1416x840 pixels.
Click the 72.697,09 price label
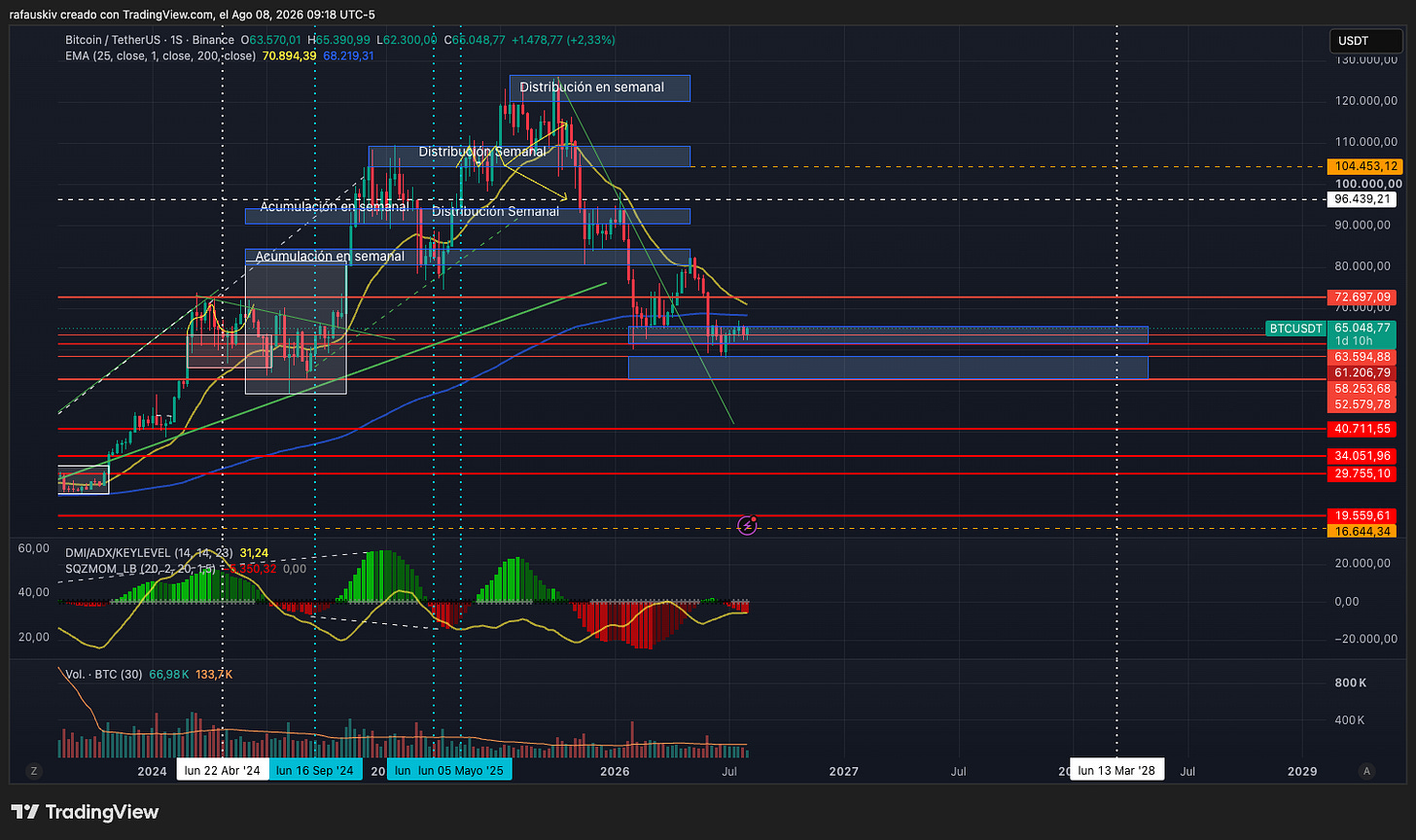(x=1363, y=296)
